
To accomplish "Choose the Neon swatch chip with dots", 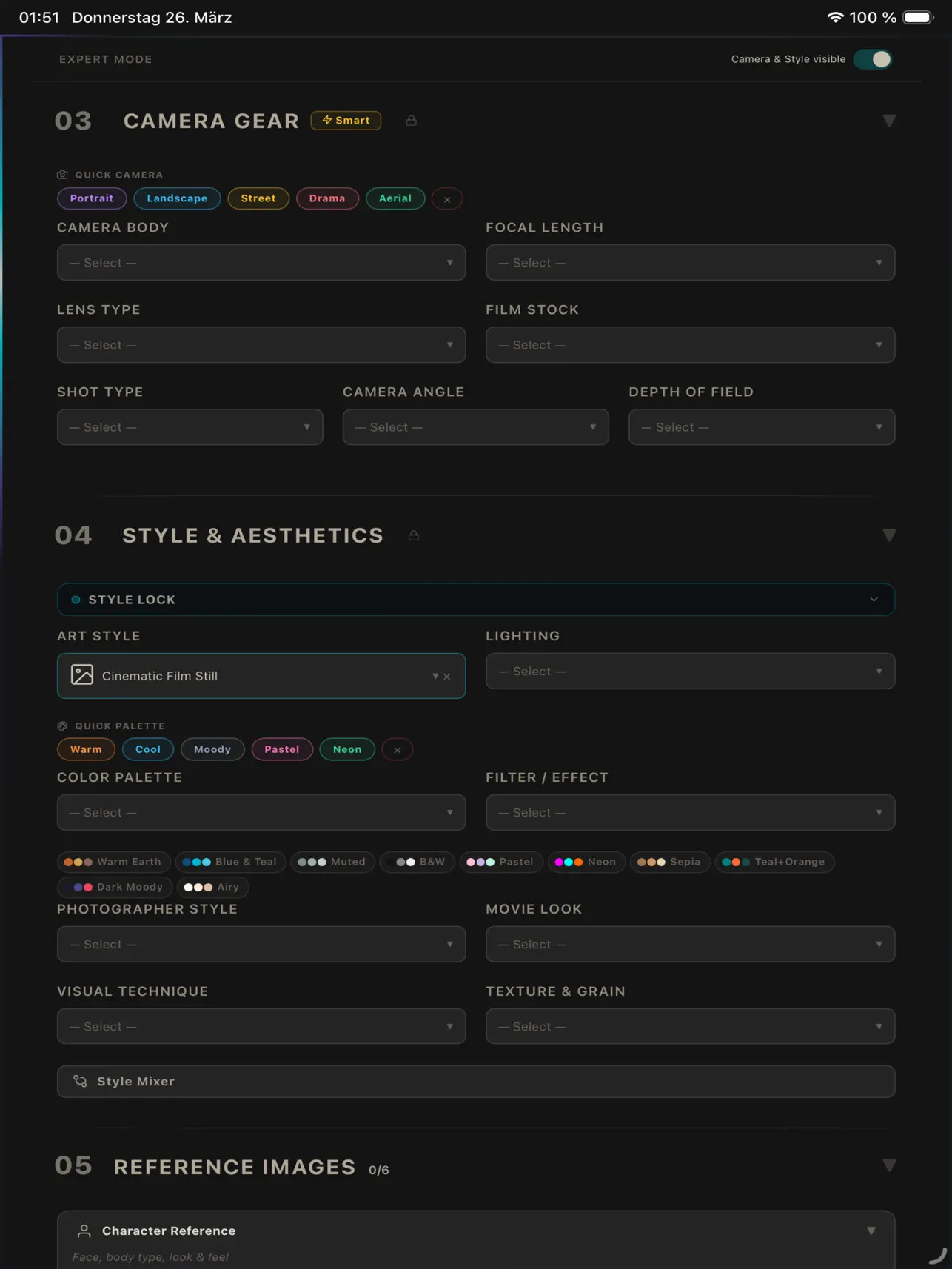I will pos(586,862).
